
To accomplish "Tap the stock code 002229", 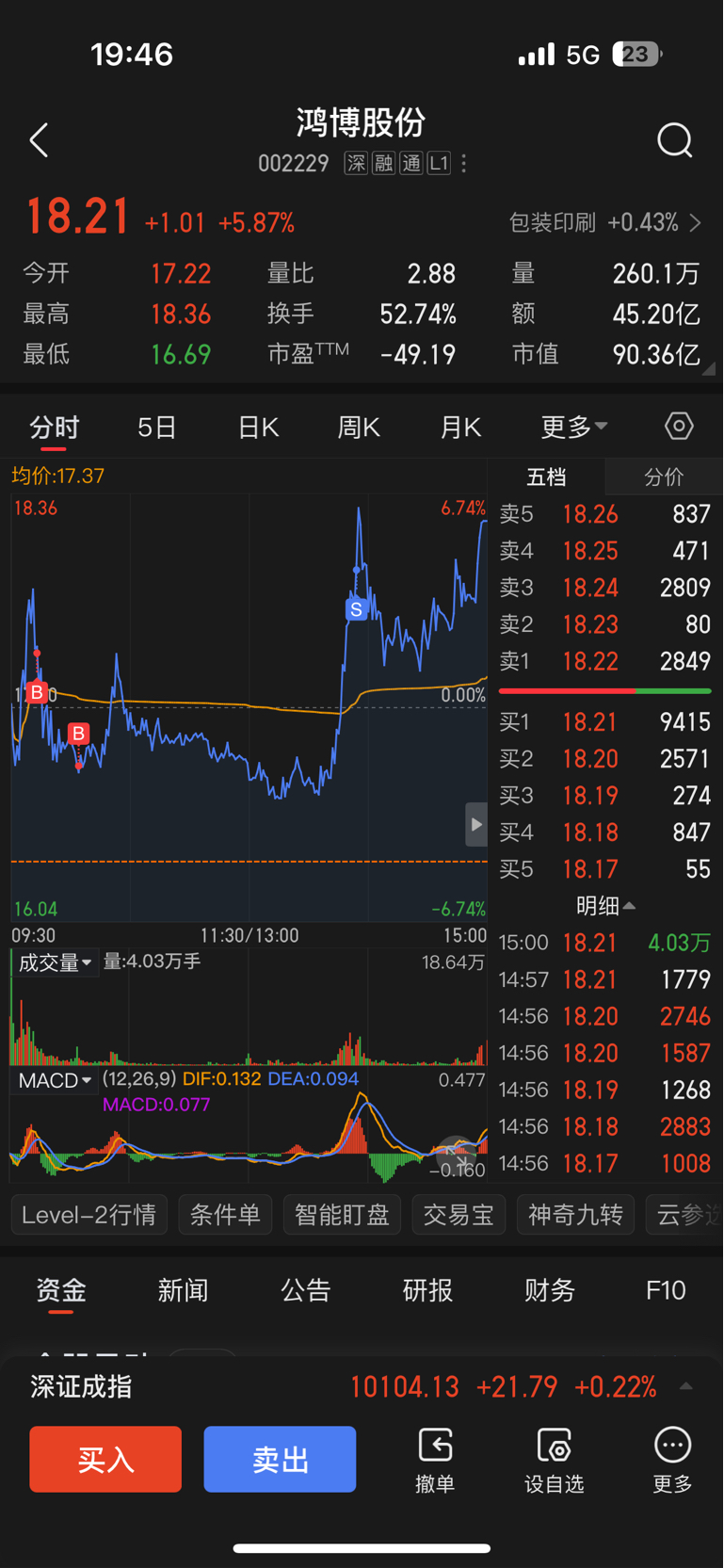I will [x=294, y=164].
